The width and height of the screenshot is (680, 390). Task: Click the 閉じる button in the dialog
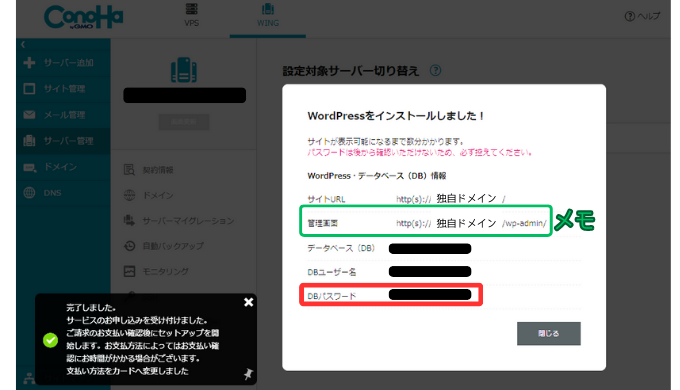coord(549,334)
